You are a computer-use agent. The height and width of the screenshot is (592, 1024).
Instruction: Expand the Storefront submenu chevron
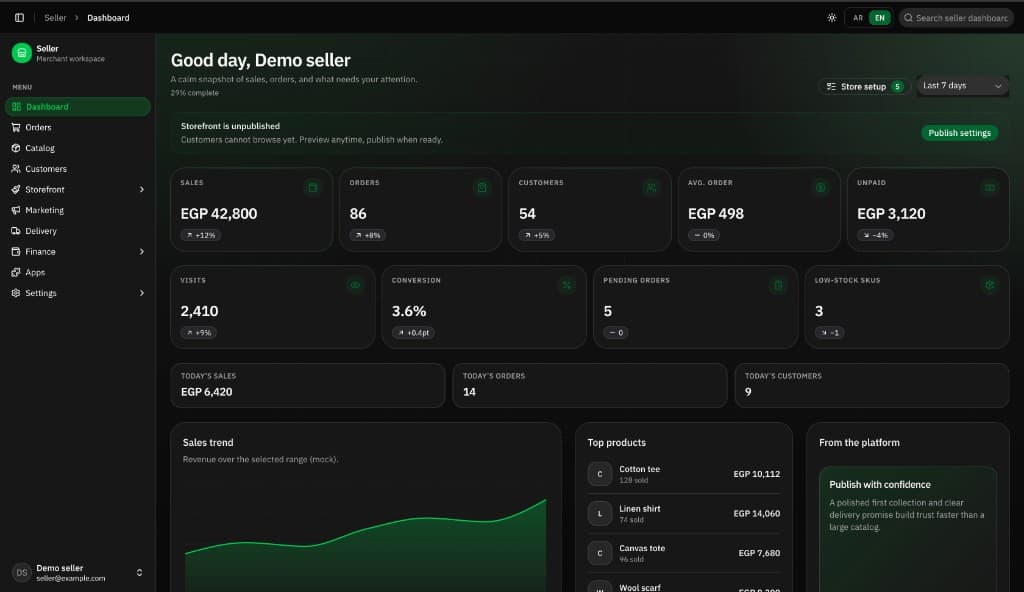tap(142, 189)
